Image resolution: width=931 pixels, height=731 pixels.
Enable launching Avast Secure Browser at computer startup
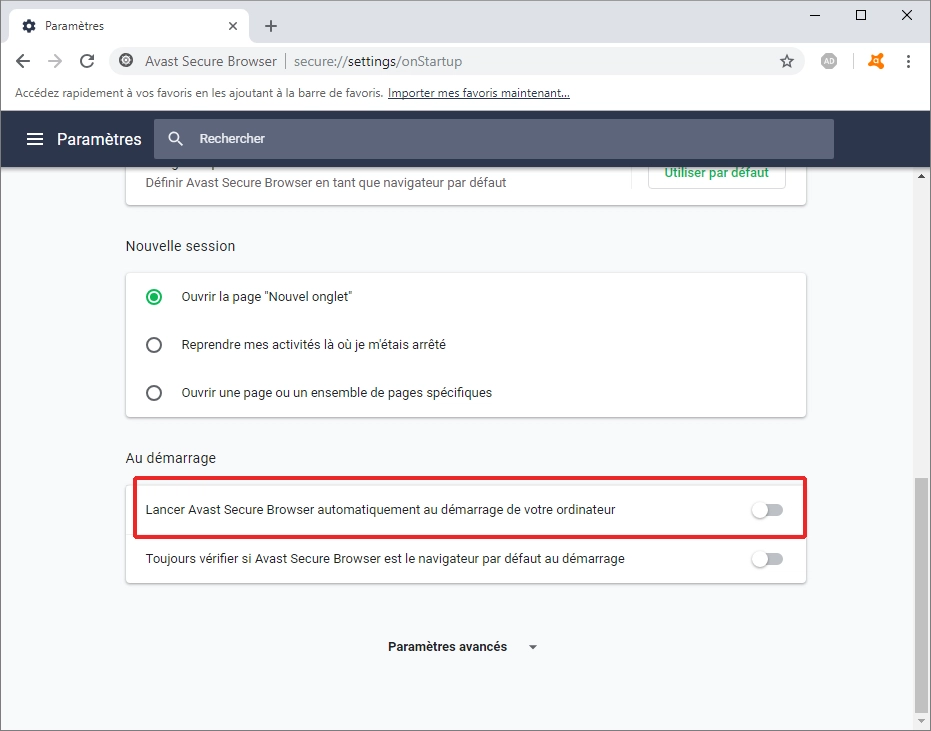tap(767, 509)
